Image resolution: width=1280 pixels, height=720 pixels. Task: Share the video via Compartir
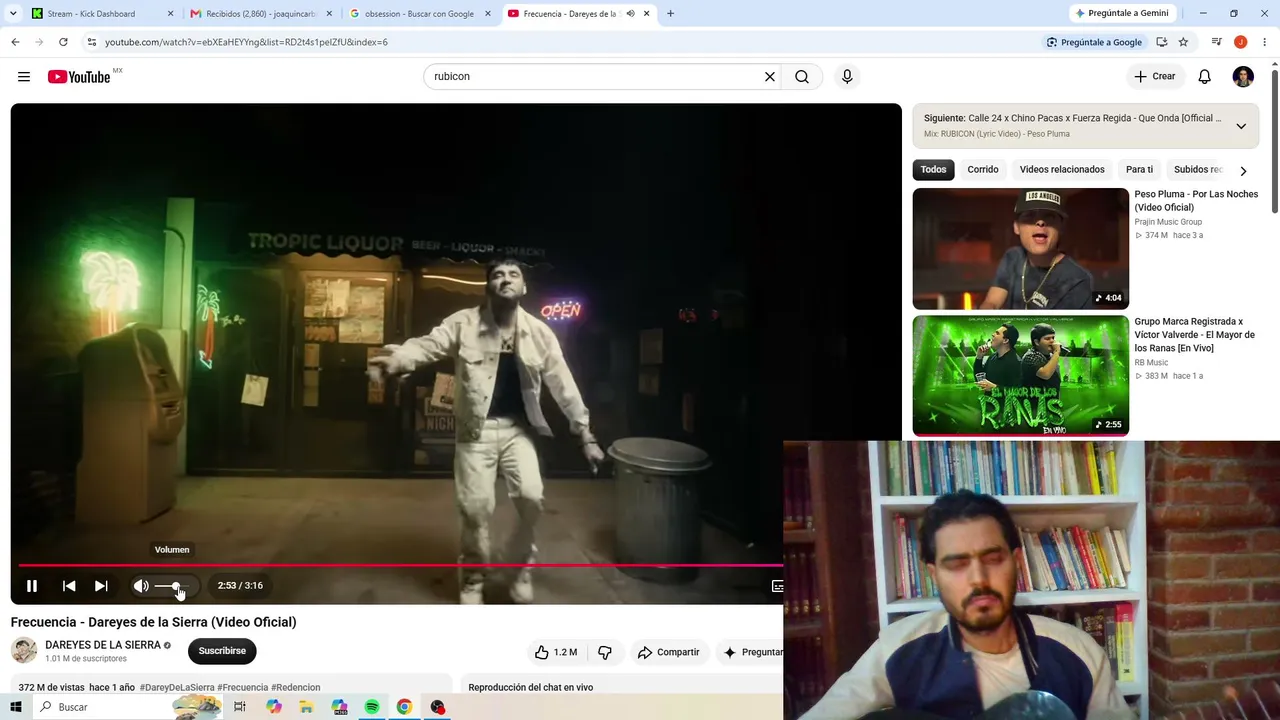pos(668,652)
